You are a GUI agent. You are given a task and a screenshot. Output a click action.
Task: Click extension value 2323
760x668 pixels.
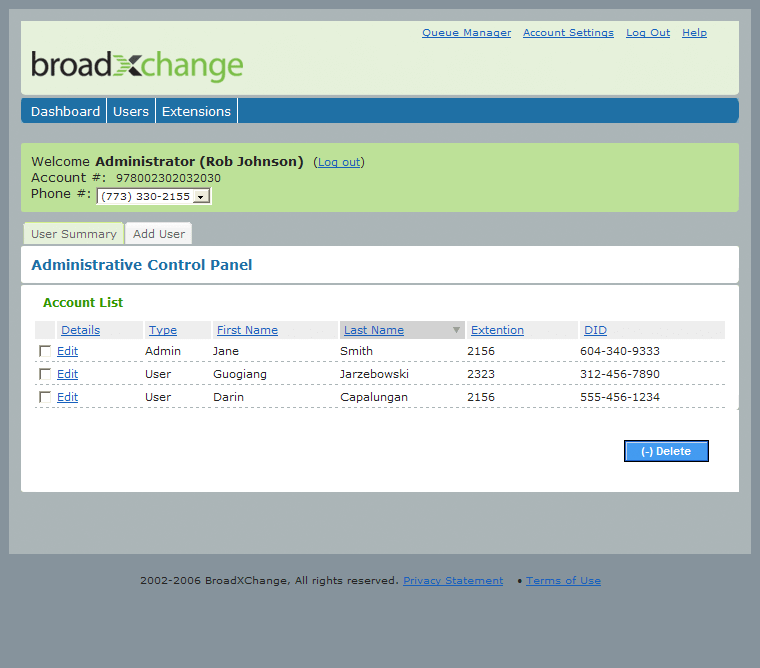coord(481,374)
